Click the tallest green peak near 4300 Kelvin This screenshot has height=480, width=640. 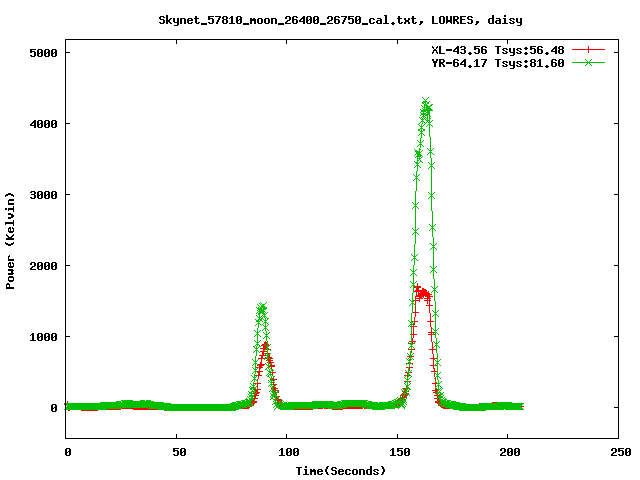(x=425, y=101)
